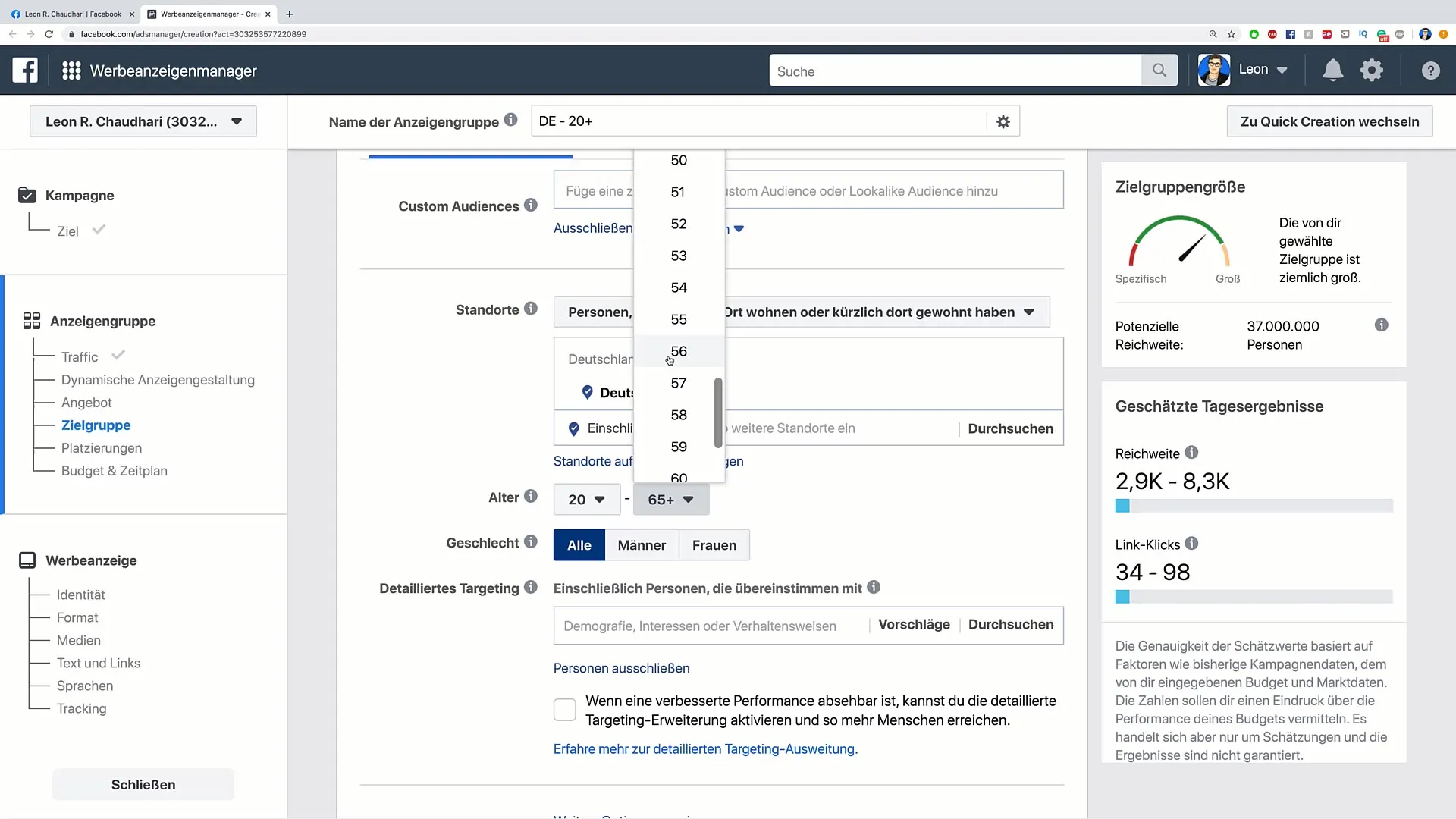Show info icon beside Geschlecht

click(x=531, y=541)
